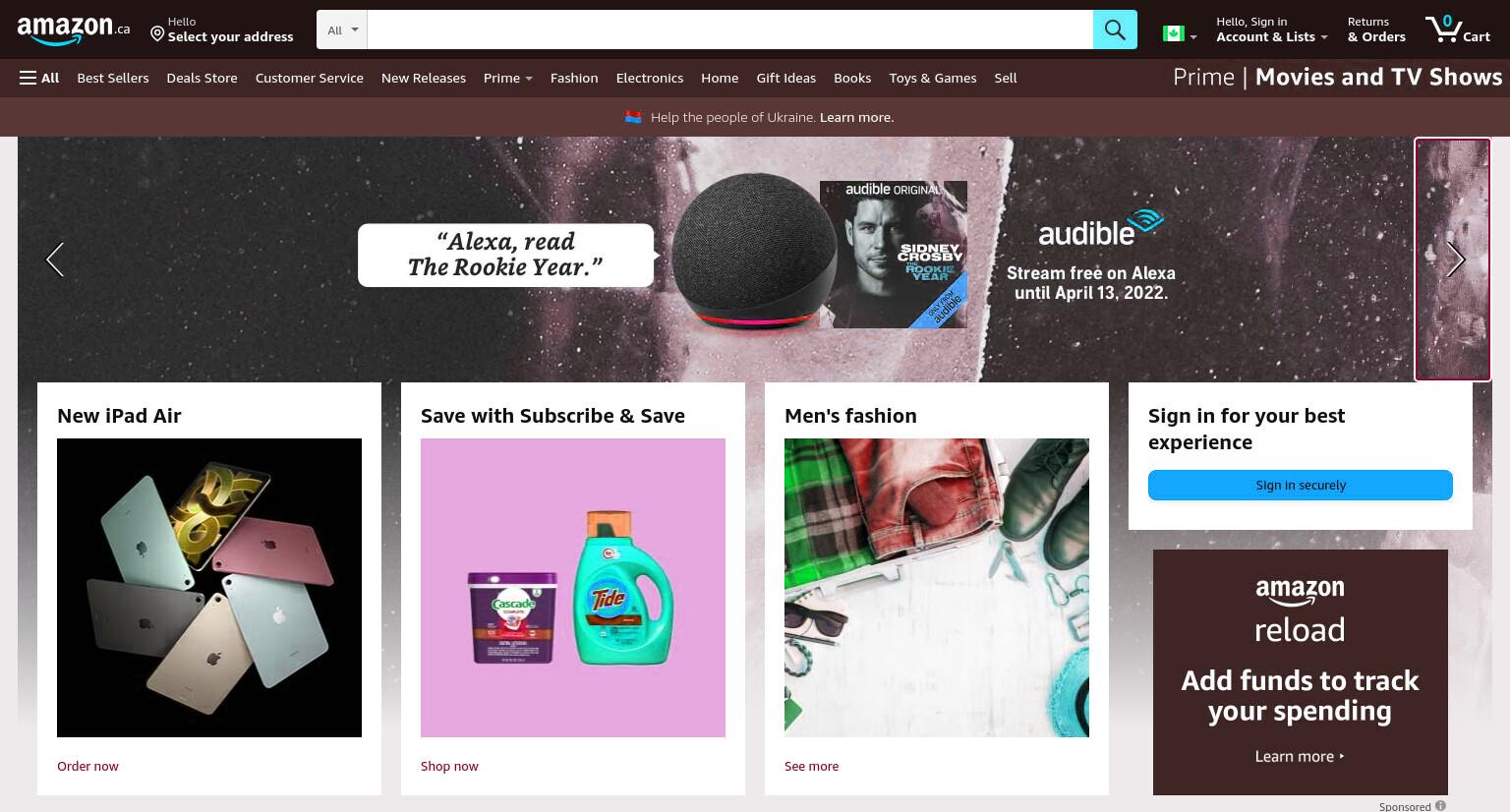The width and height of the screenshot is (1510, 812).
Task: Click into the search text field
Action: point(729,29)
